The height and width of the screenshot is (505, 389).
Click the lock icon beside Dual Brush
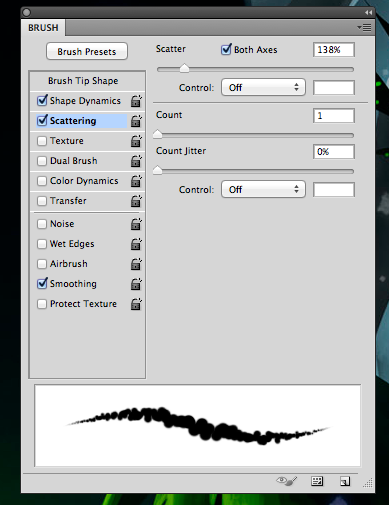tap(136, 161)
